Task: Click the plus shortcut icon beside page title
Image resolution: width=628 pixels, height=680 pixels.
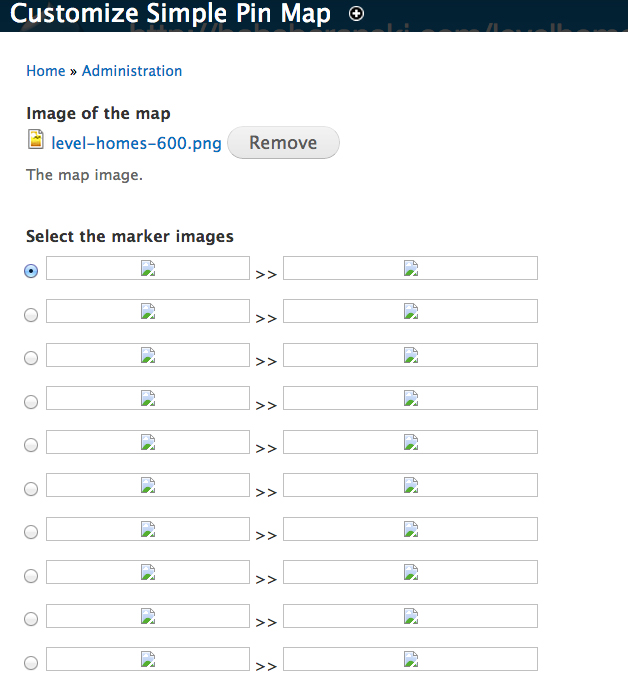Action: point(356,14)
